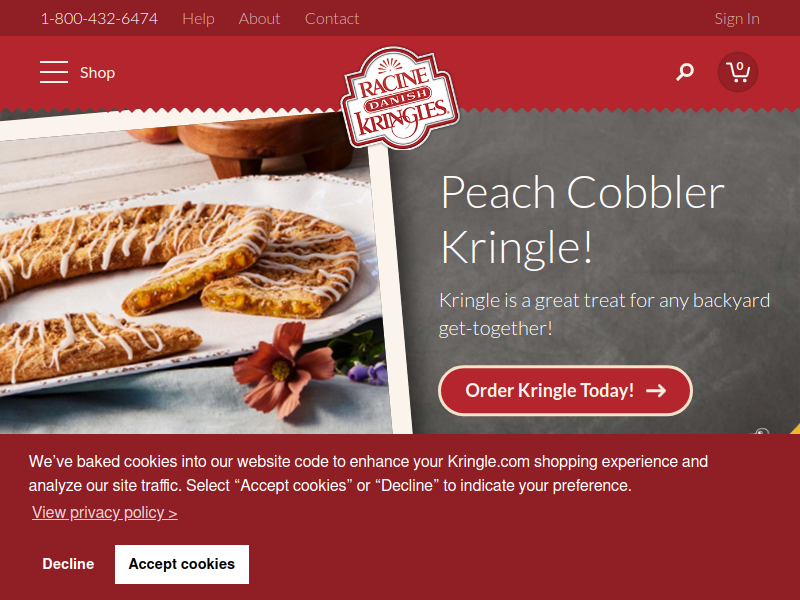Open the Contact page
The image size is (800, 600).
tap(332, 19)
